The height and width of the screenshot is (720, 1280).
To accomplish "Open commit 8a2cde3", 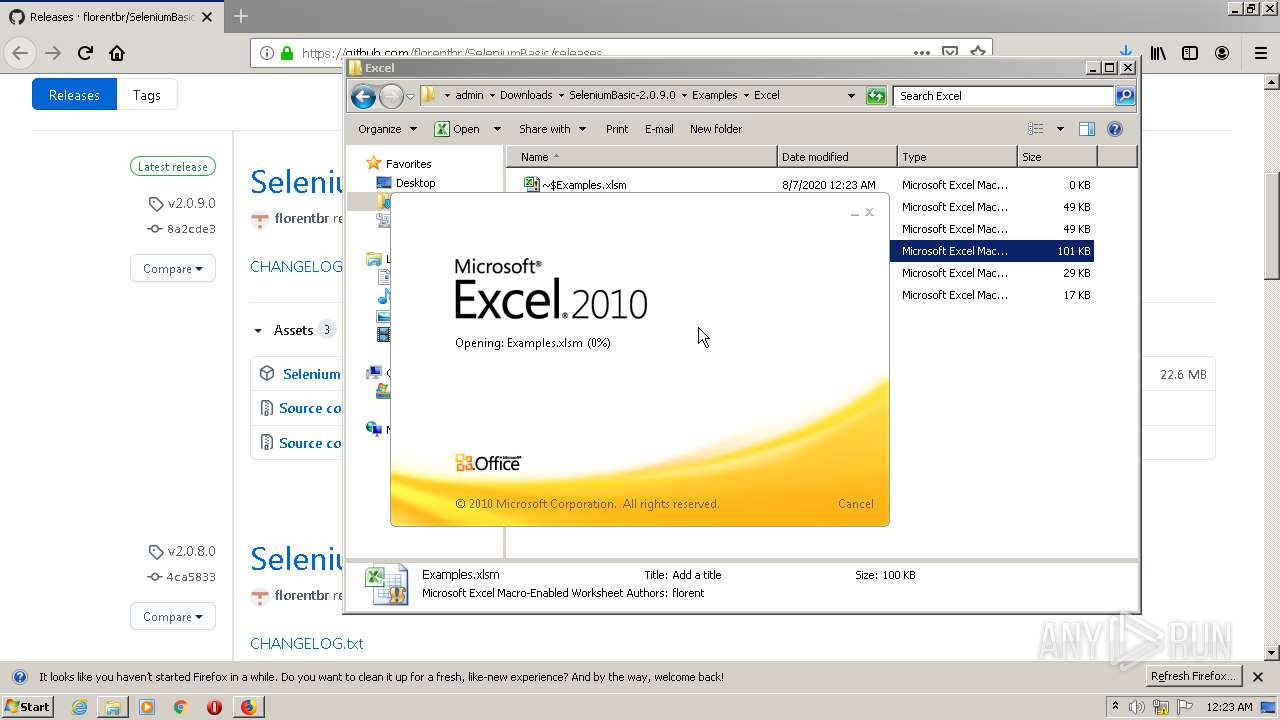I will (182, 229).
